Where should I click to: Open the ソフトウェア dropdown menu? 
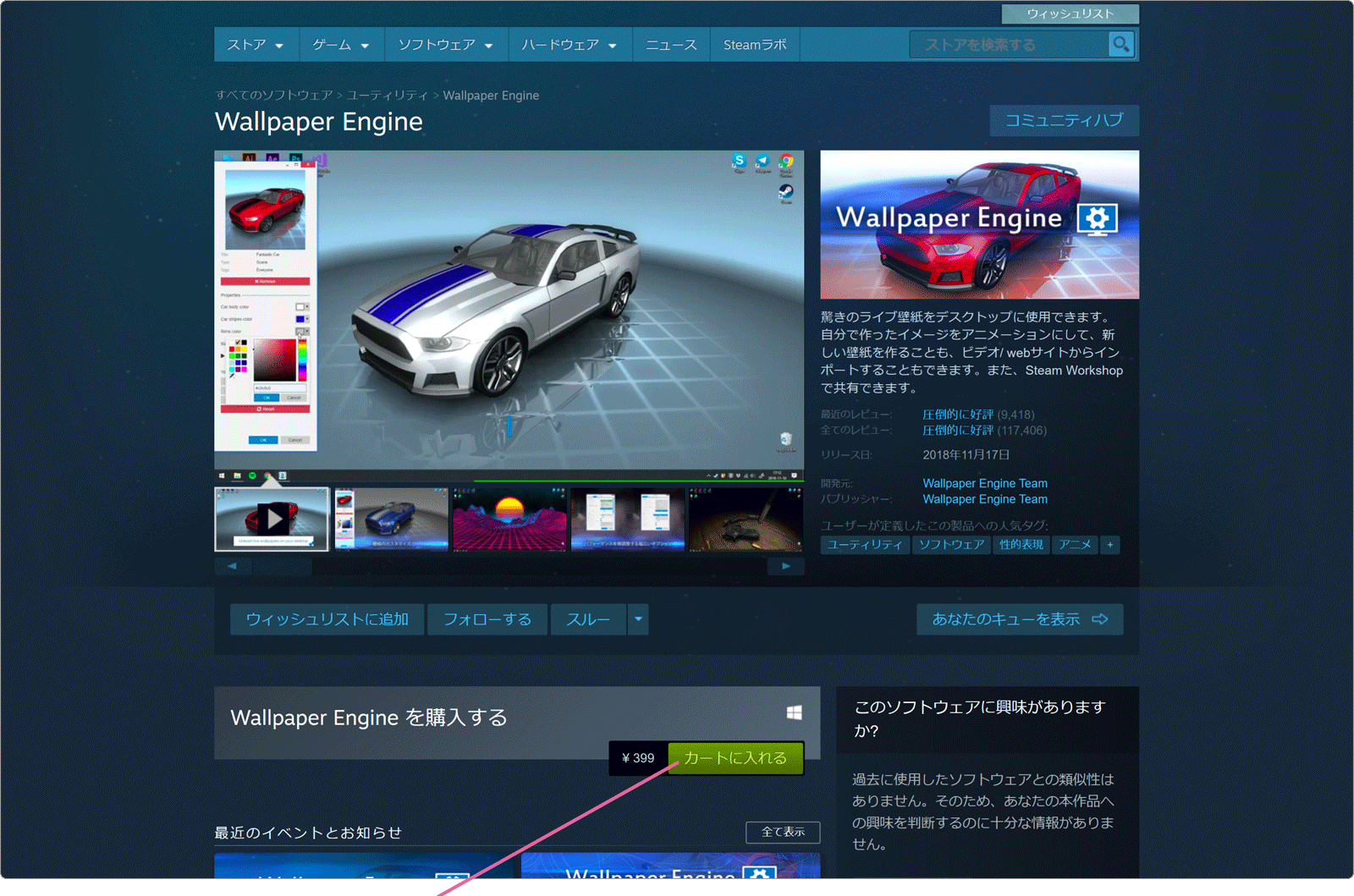pyautogui.click(x=446, y=45)
